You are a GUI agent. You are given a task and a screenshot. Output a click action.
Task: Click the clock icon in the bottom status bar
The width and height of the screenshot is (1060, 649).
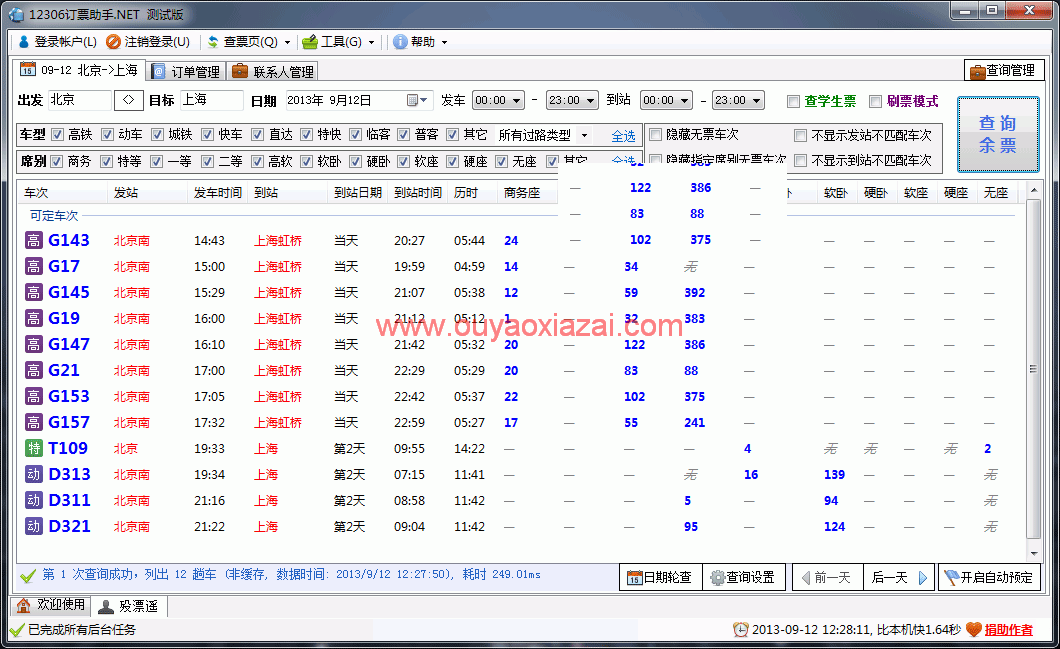coord(740,630)
